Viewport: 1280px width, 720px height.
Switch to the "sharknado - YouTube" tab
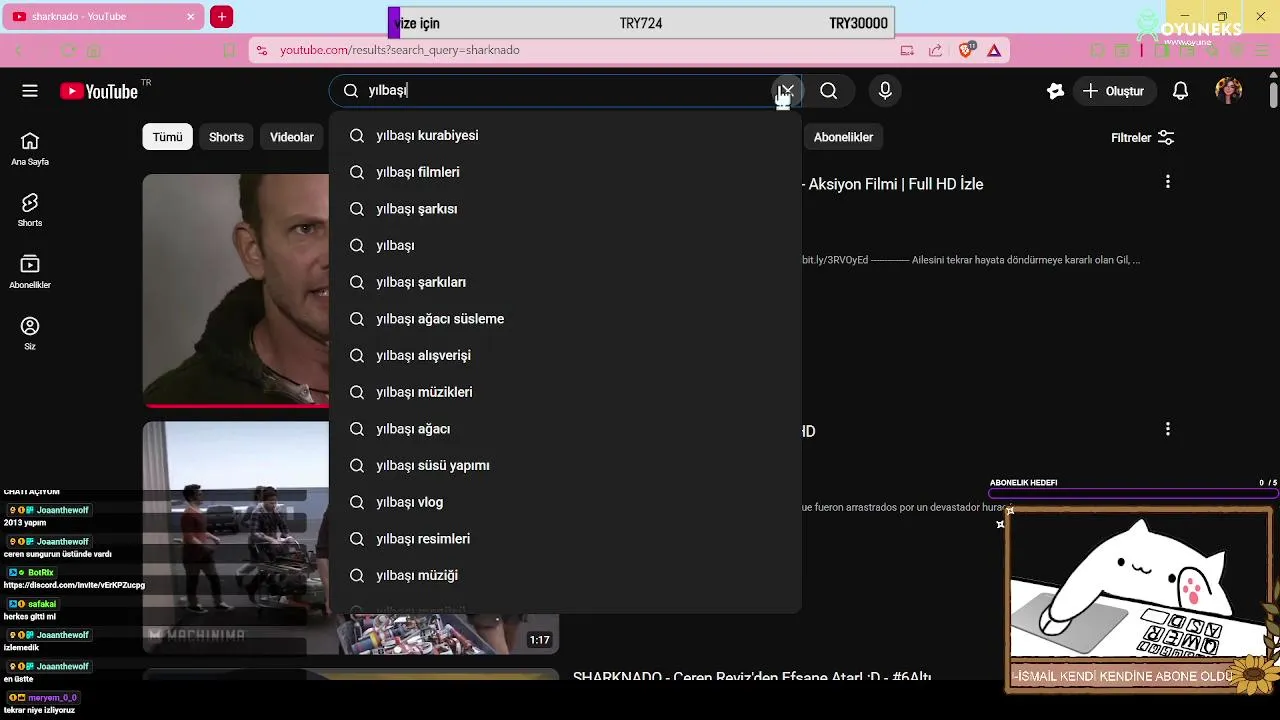pyautogui.click(x=102, y=17)
